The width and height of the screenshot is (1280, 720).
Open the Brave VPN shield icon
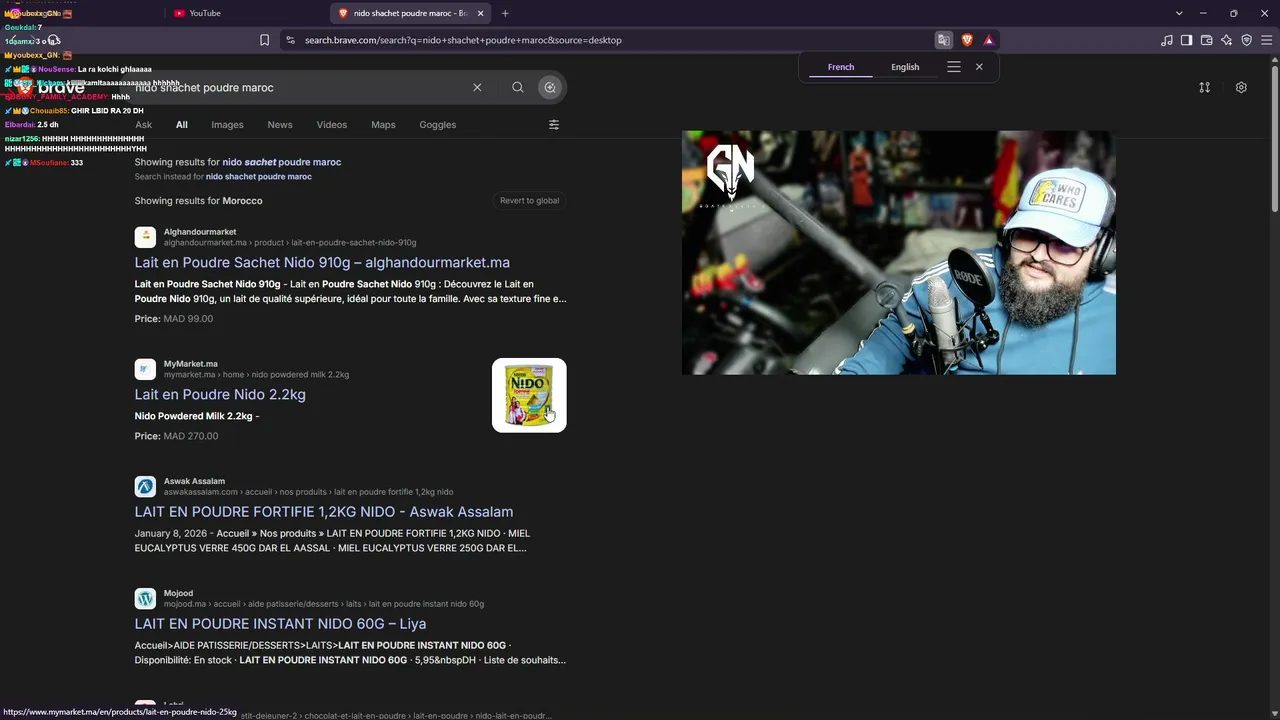click(1246, 40)
